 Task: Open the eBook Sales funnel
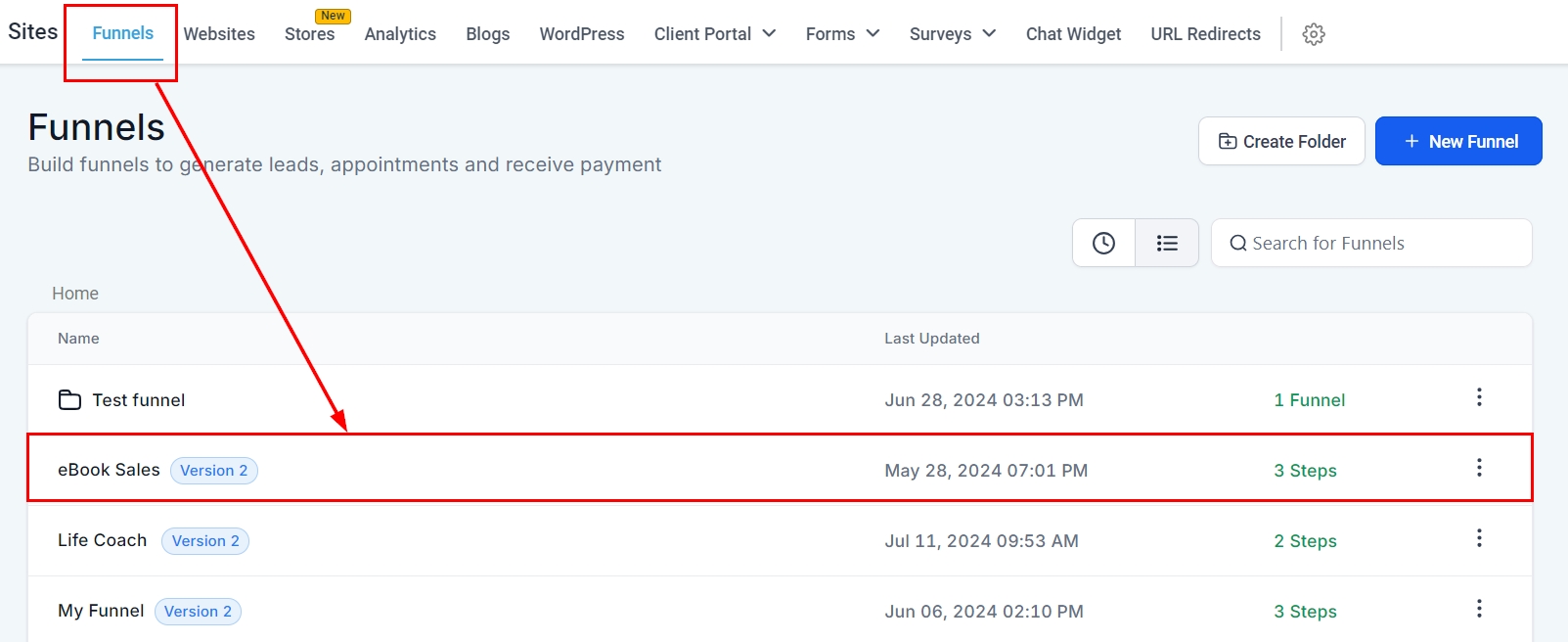[x=109, y=470]
